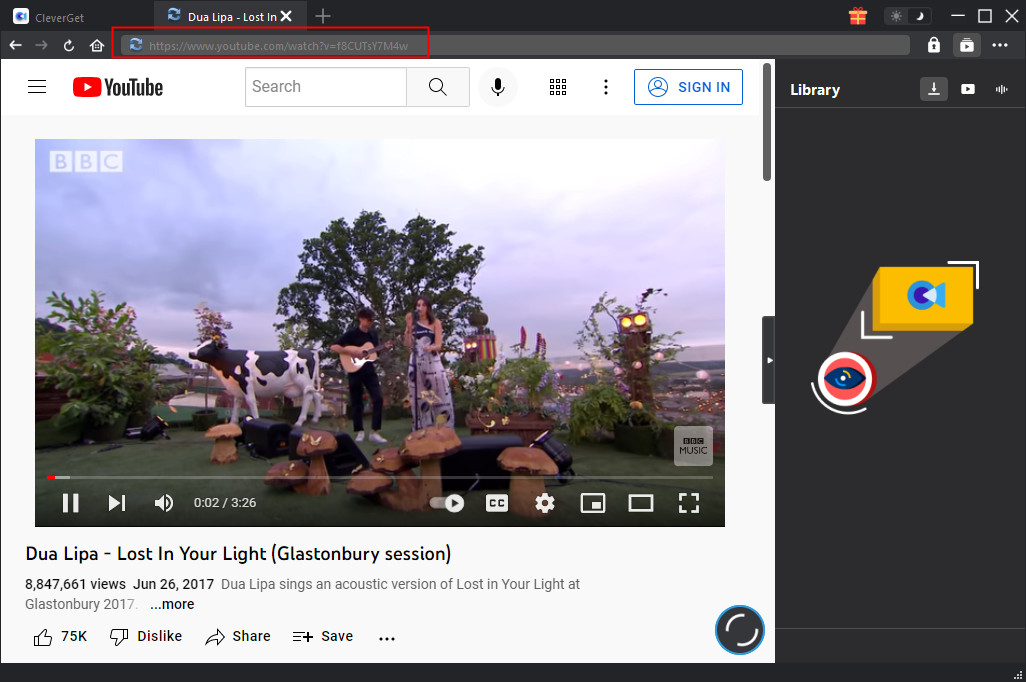Click Share under the video
Image resolution: width=1026 pixels, height=682 pixels.
(238, 636)
